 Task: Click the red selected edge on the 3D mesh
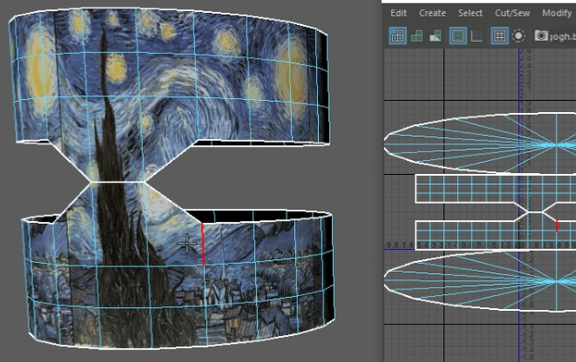click(203, 244)
